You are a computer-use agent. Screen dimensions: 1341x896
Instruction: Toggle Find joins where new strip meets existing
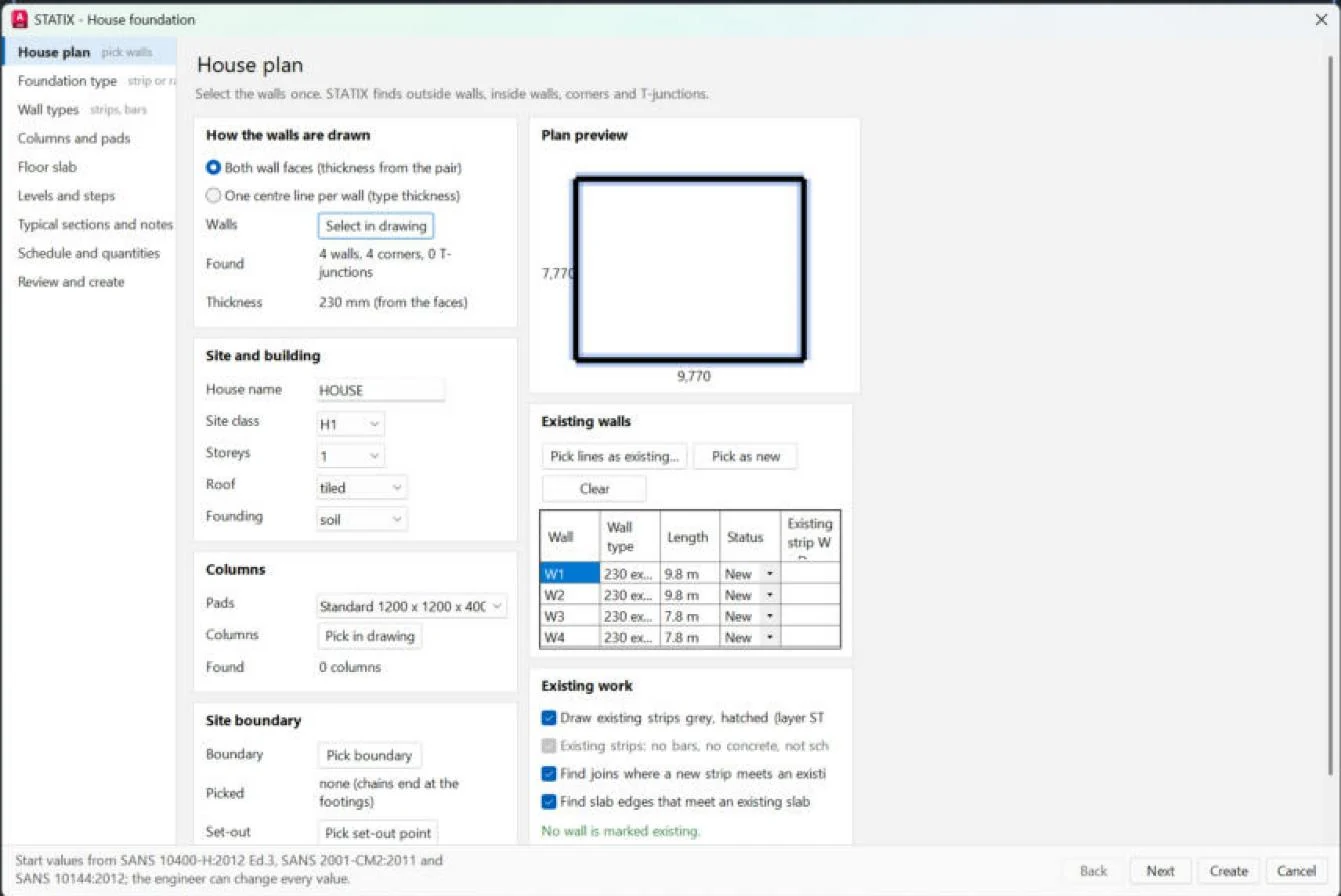(x=549, y=774)
